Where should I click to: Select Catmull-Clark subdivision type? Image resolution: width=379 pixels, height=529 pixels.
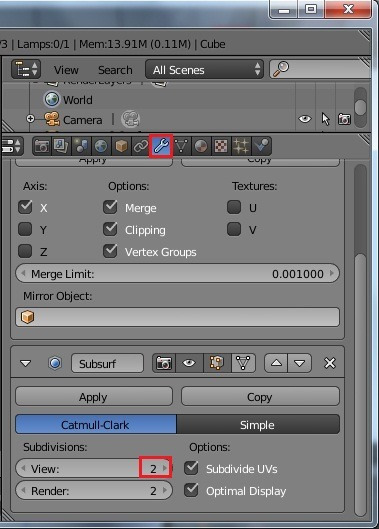[x=96, y=424]
